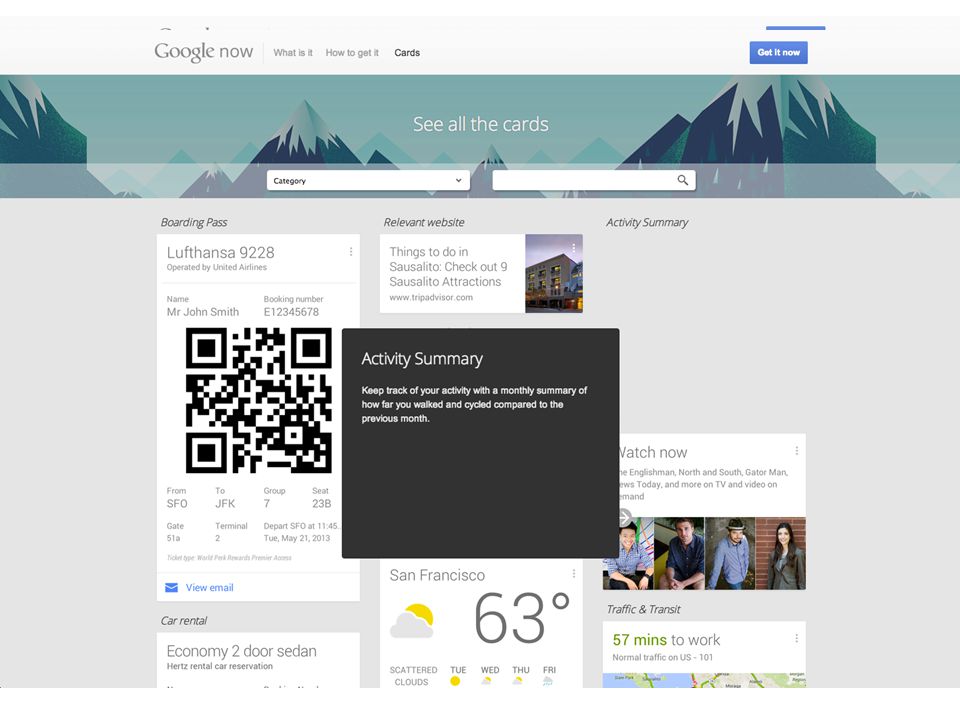Click the WED forecast icon
Image resolution: width=960 pixels, height=720 pixels.
click(x=487, y=681)
